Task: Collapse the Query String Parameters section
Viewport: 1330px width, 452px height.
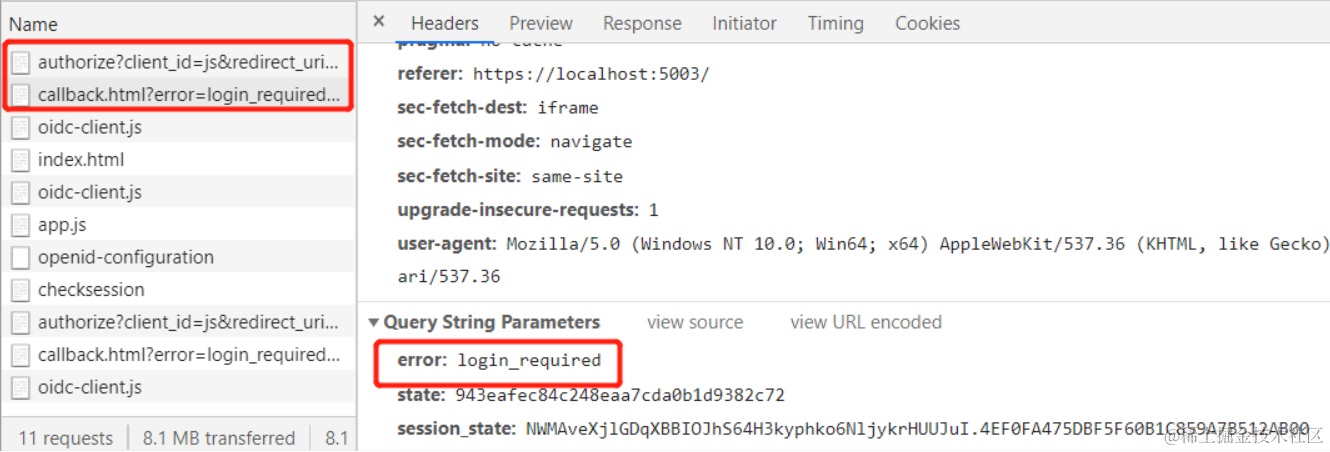Action: (x=374, y=322)
